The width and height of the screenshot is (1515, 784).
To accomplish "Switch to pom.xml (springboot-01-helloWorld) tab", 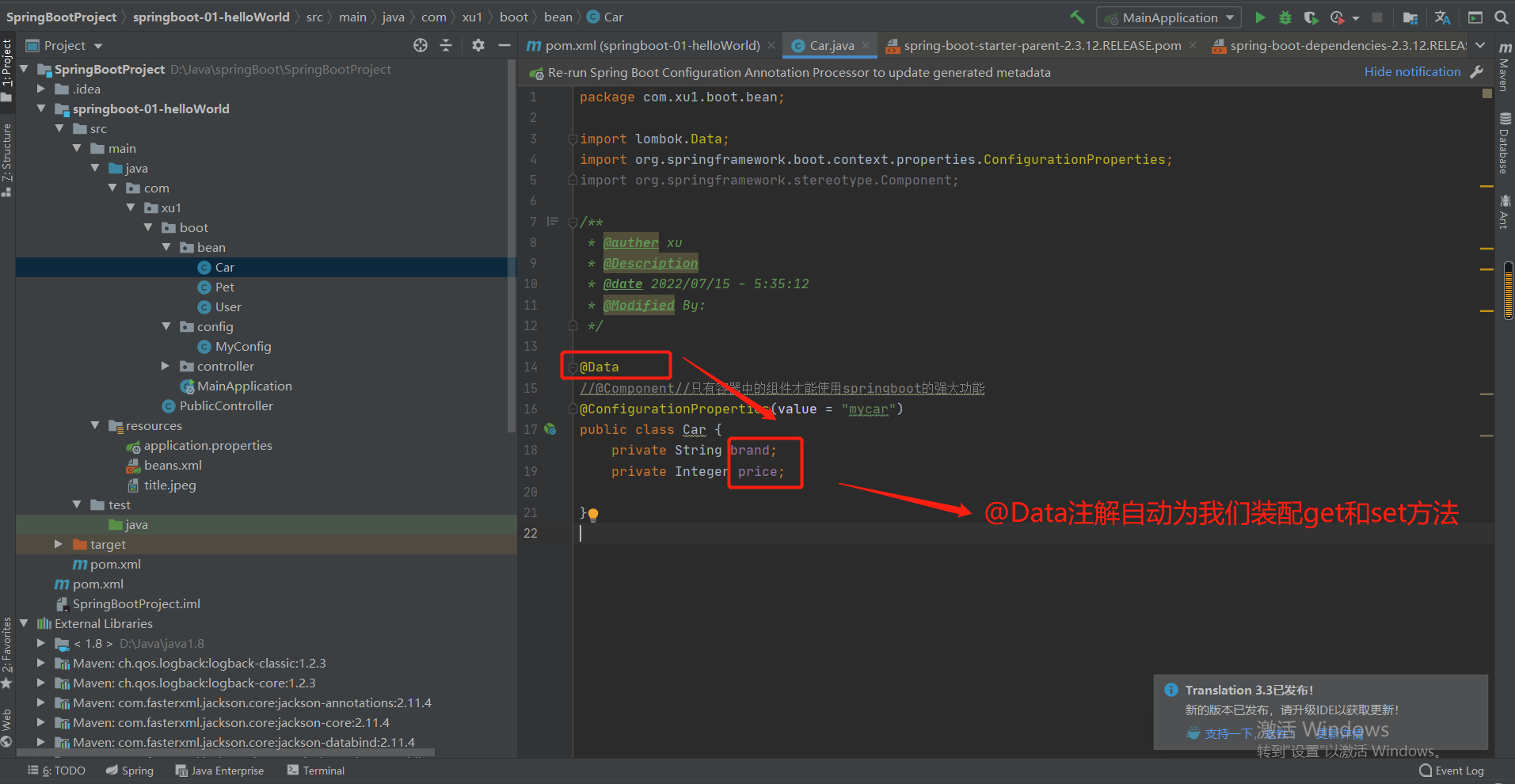I will [653, 45].
